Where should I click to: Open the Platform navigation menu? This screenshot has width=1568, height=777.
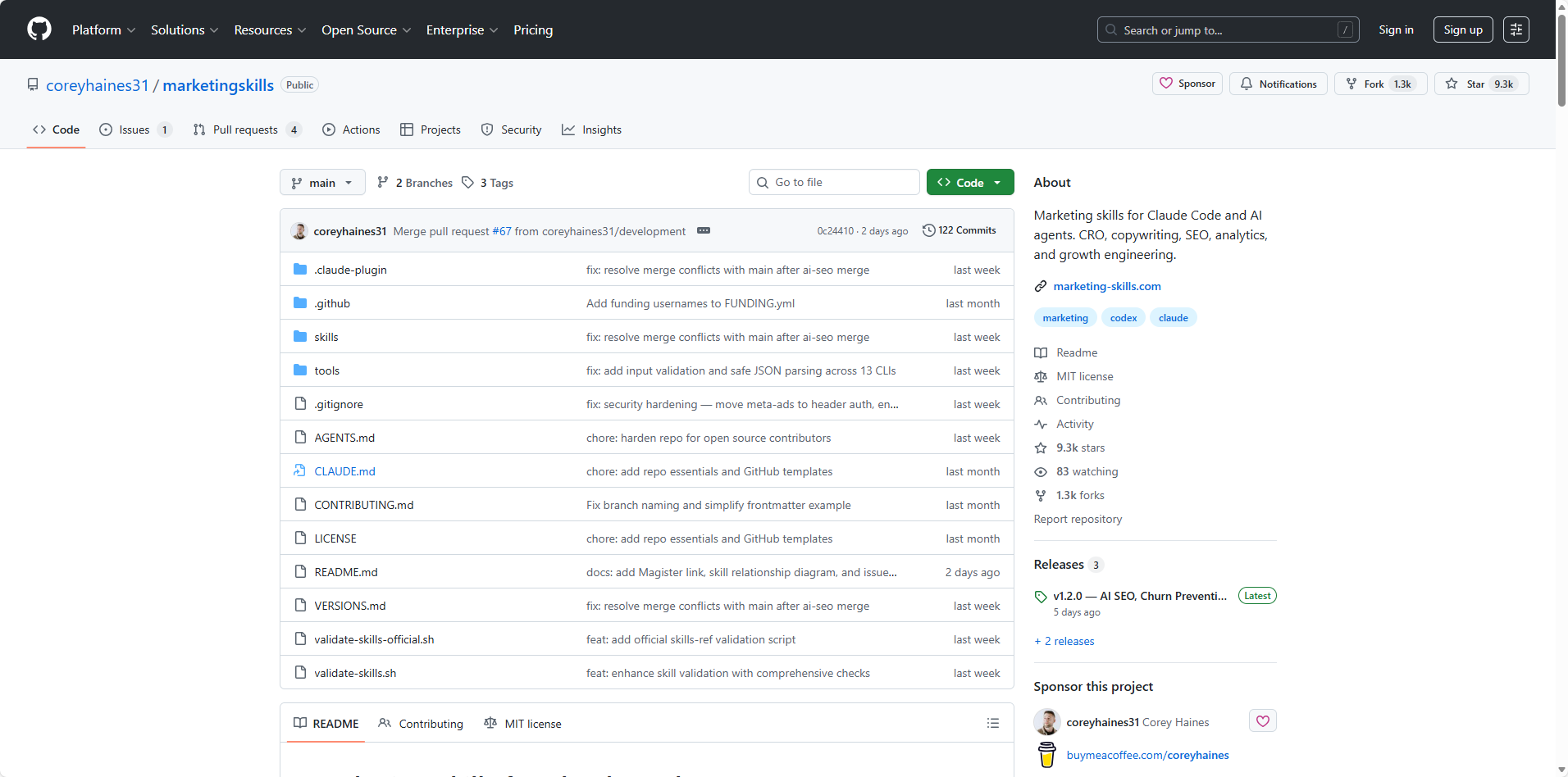coord(103,30)
